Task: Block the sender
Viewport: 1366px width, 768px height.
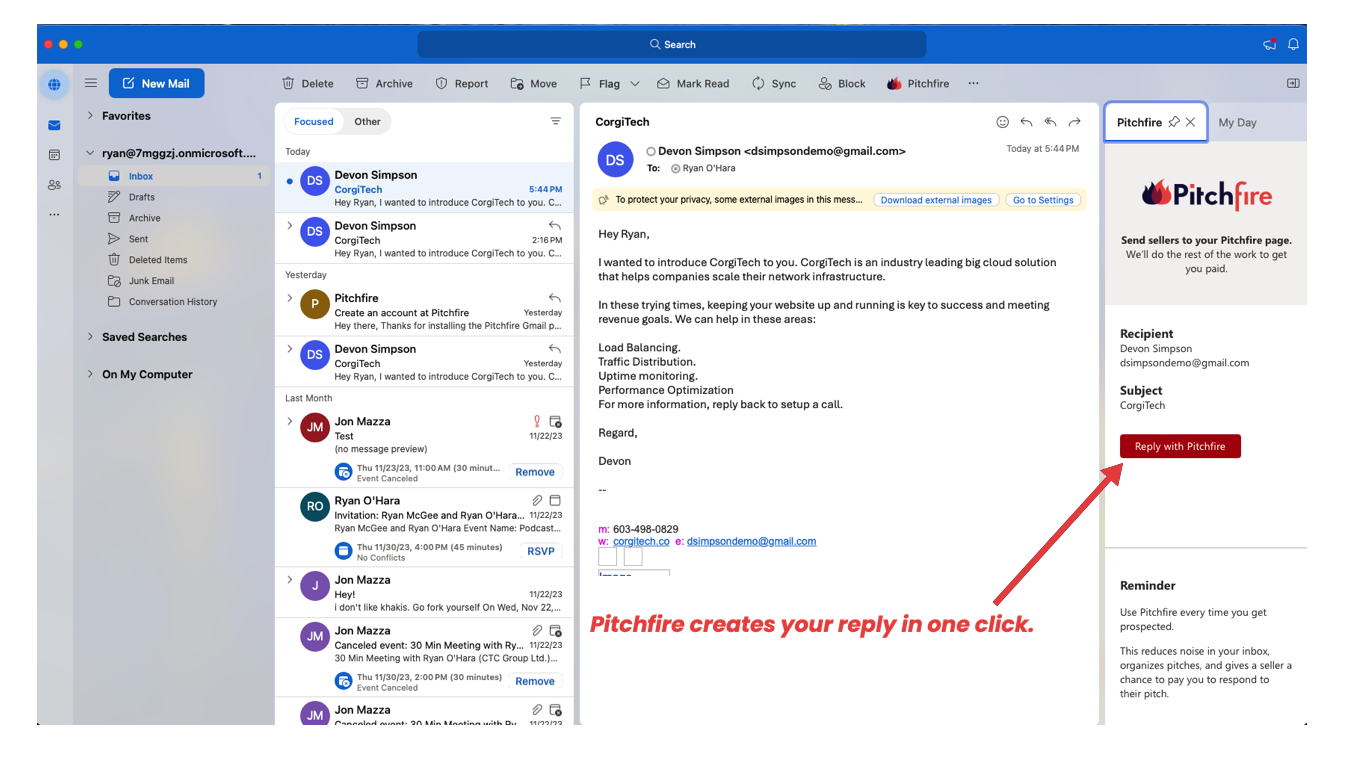Action: tap(842, 84)
